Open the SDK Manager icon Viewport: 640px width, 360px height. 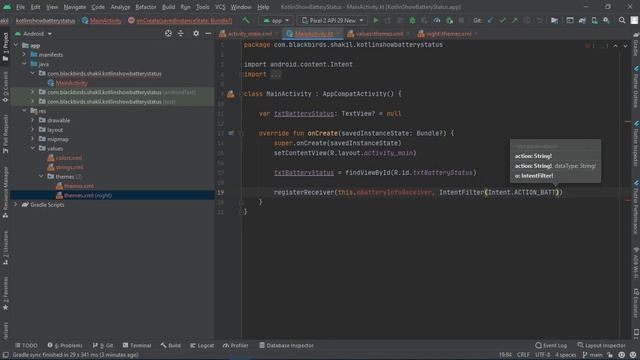click(x=607, y=20)
